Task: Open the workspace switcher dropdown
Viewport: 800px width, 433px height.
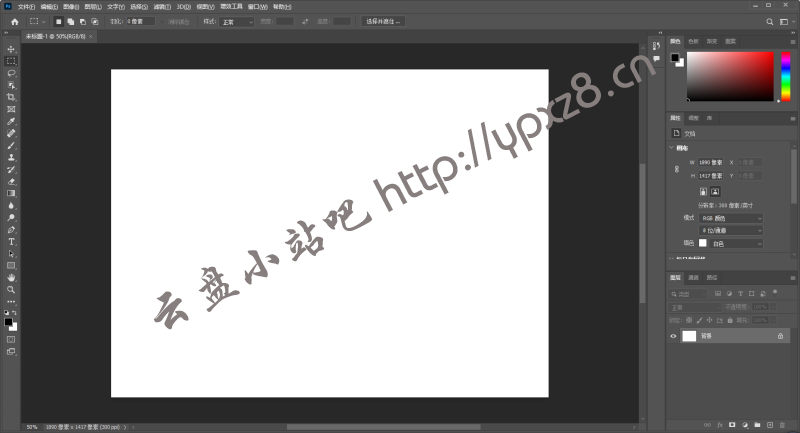Action: pyautogui.click(x=786, y=21)
